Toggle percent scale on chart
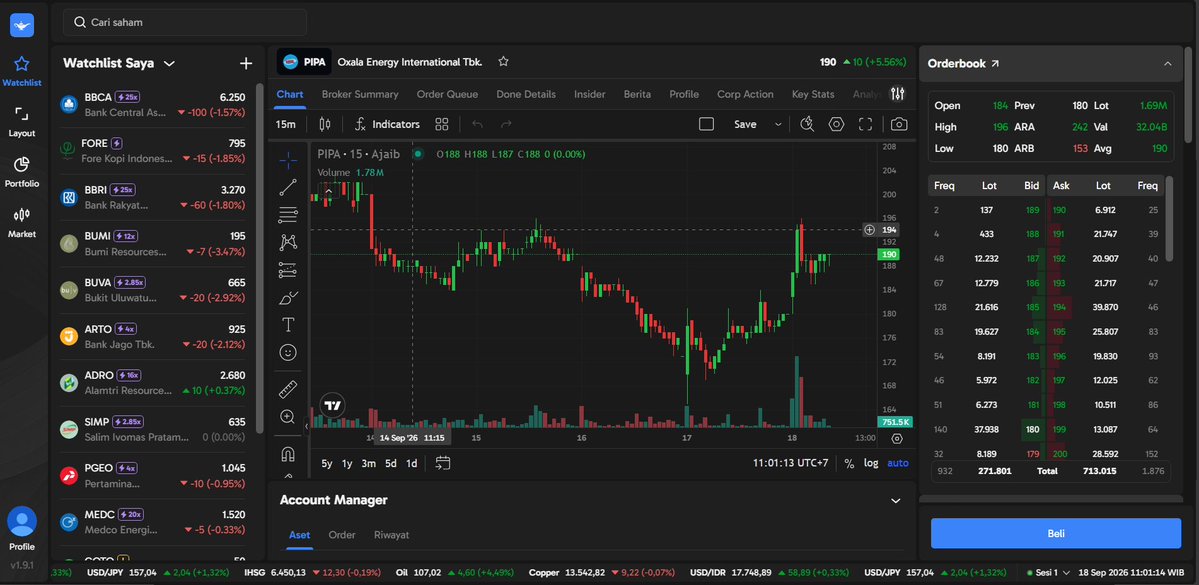 [x=849, y=463]
